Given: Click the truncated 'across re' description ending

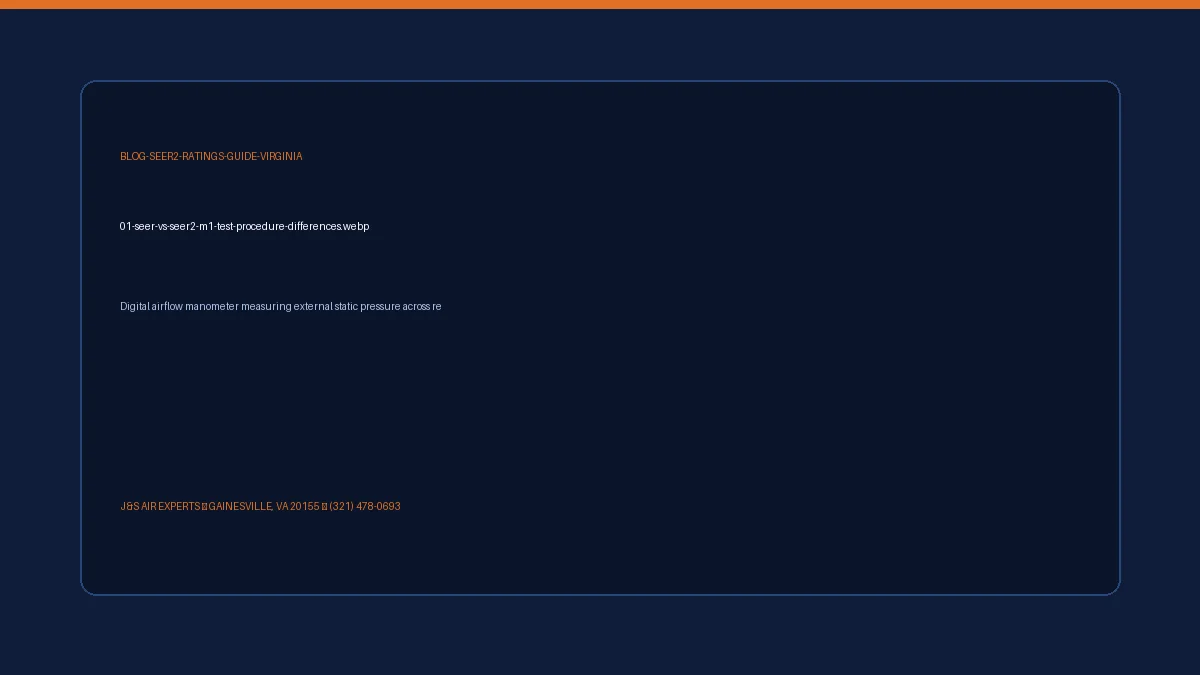Looking at the screenshot, I should click(x=422, y=306).
